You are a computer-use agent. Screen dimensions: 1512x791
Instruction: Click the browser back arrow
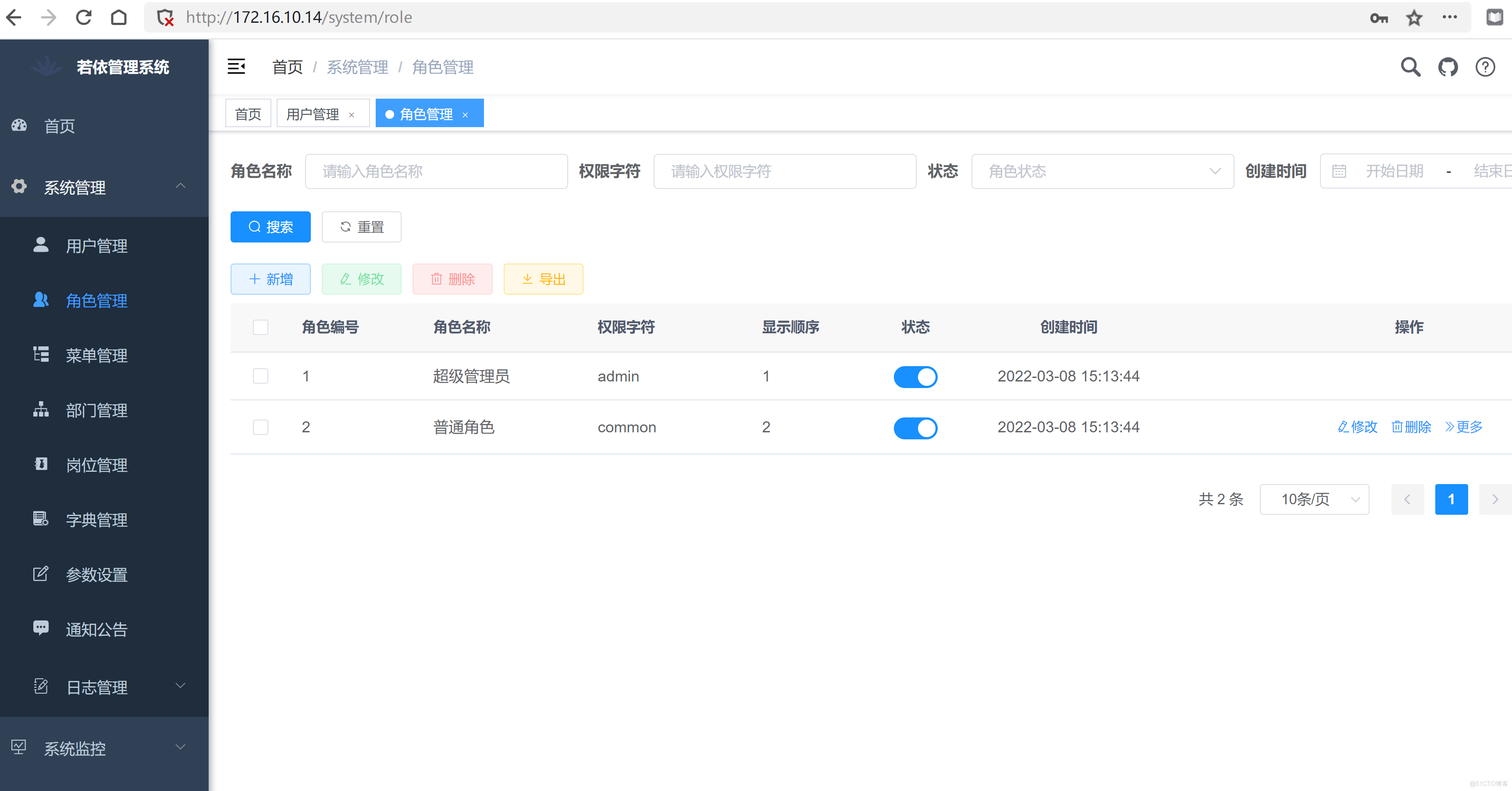click(14, 18)
